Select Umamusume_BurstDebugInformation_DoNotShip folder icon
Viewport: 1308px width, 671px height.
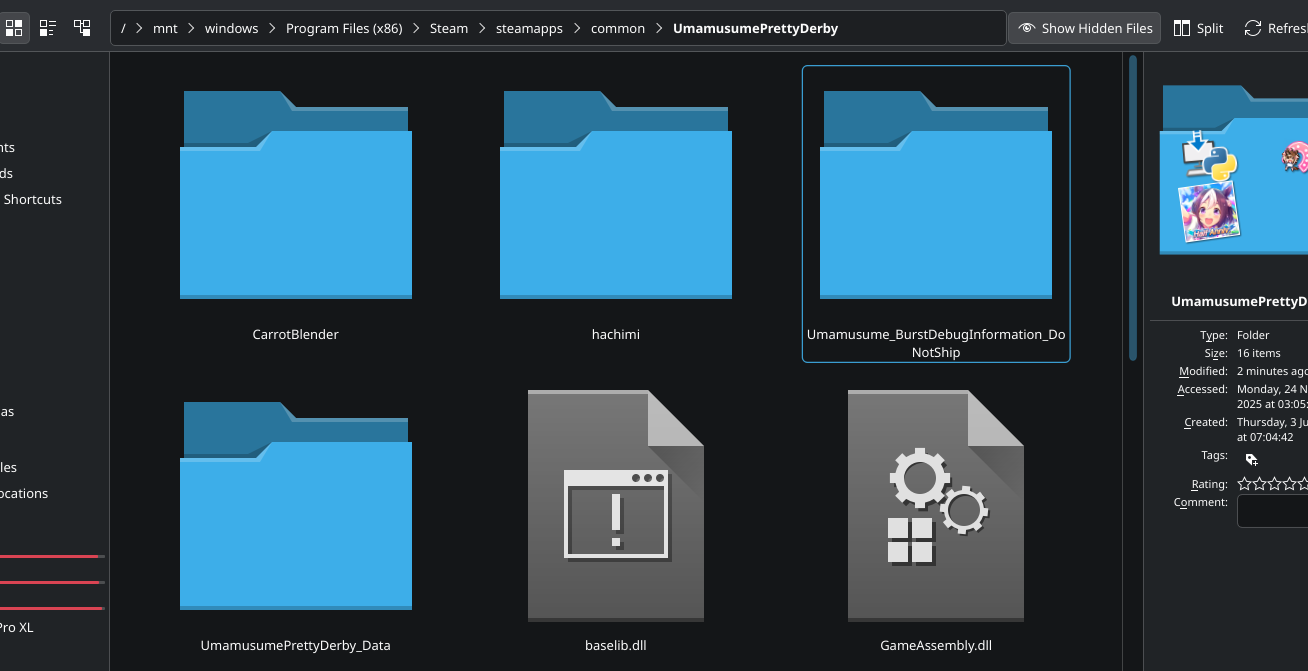[936, 195]
